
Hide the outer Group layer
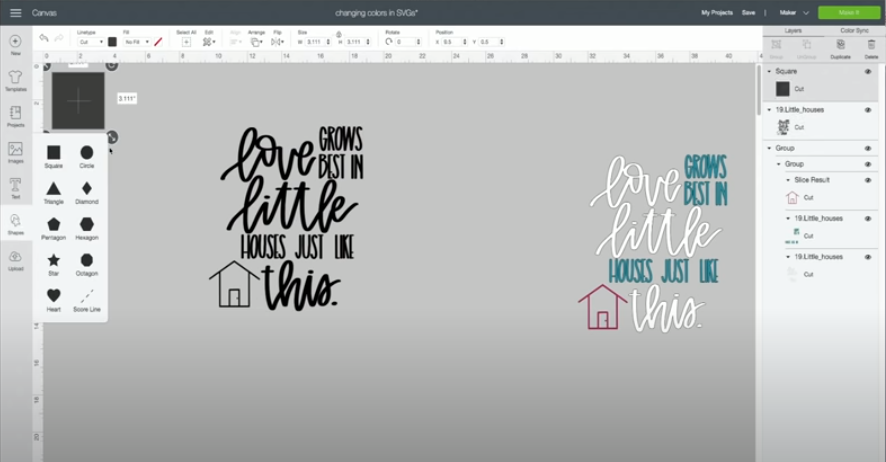point(868,148)
